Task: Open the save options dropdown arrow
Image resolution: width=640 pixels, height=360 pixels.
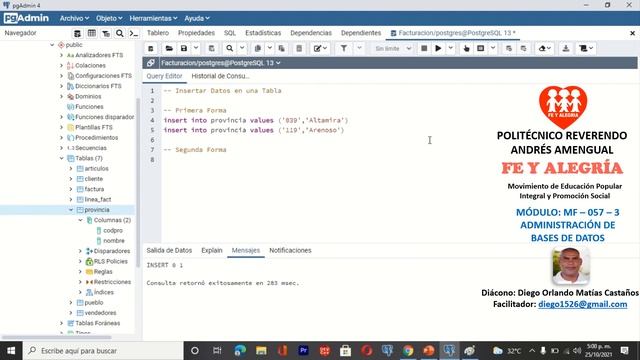Action: coord(196,49)
